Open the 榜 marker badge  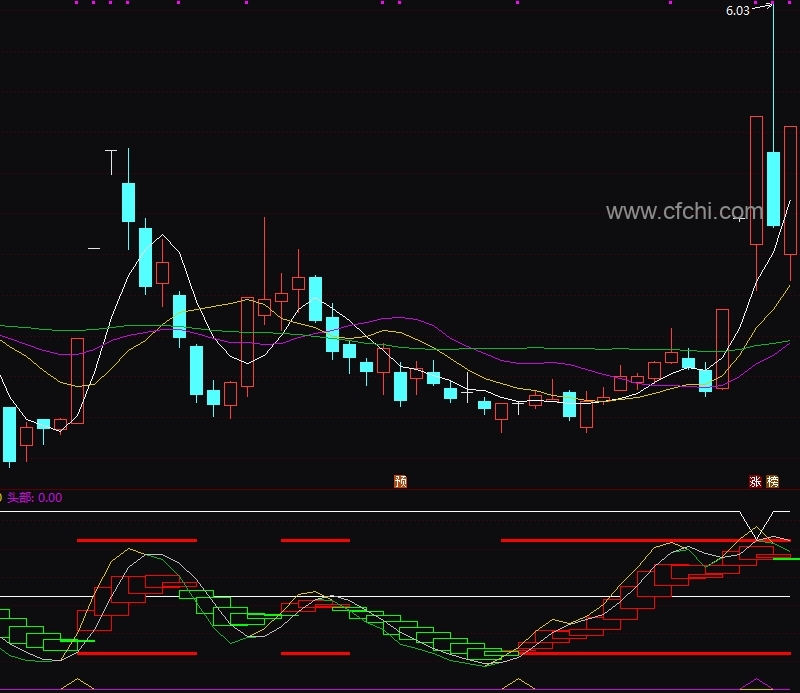click(773, 481)
